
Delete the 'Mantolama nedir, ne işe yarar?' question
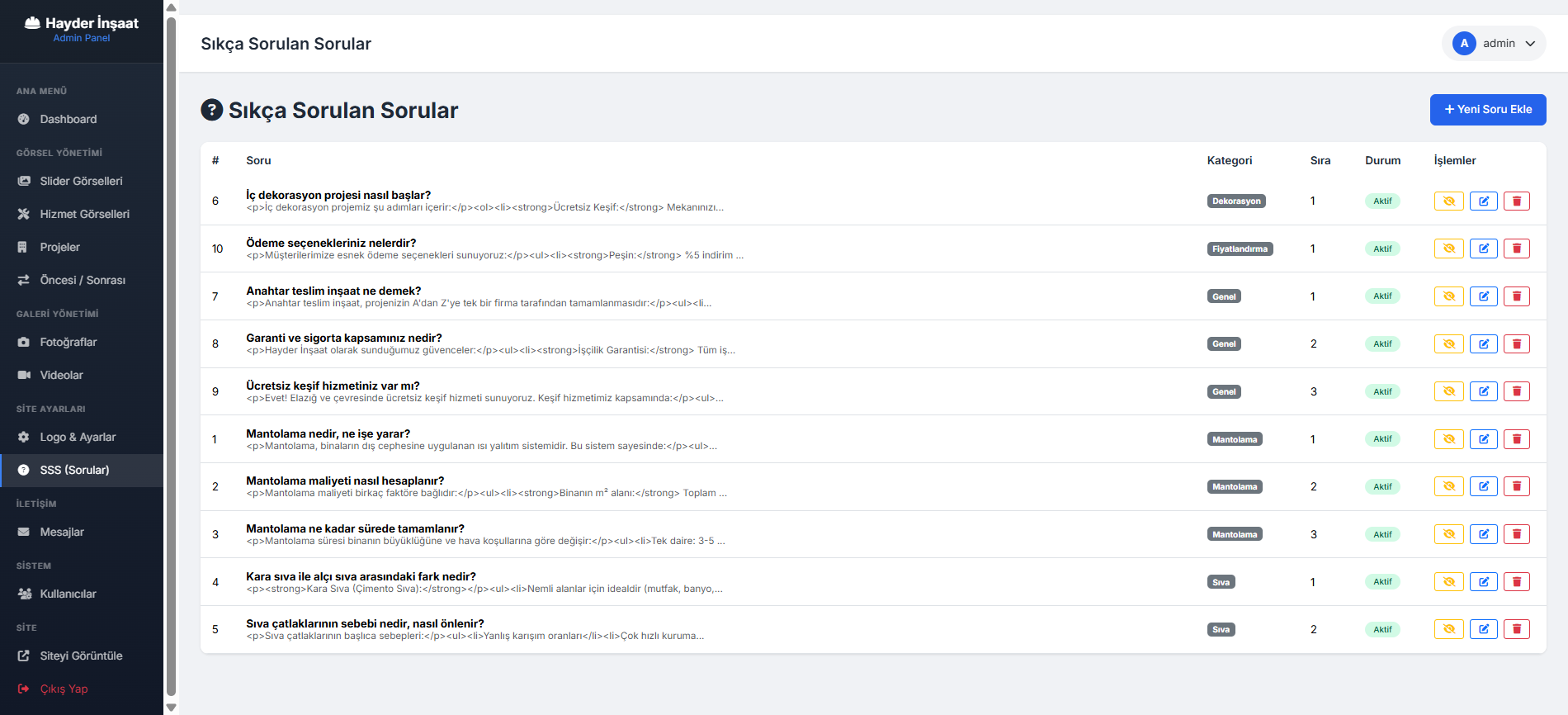click(1516, 439)
